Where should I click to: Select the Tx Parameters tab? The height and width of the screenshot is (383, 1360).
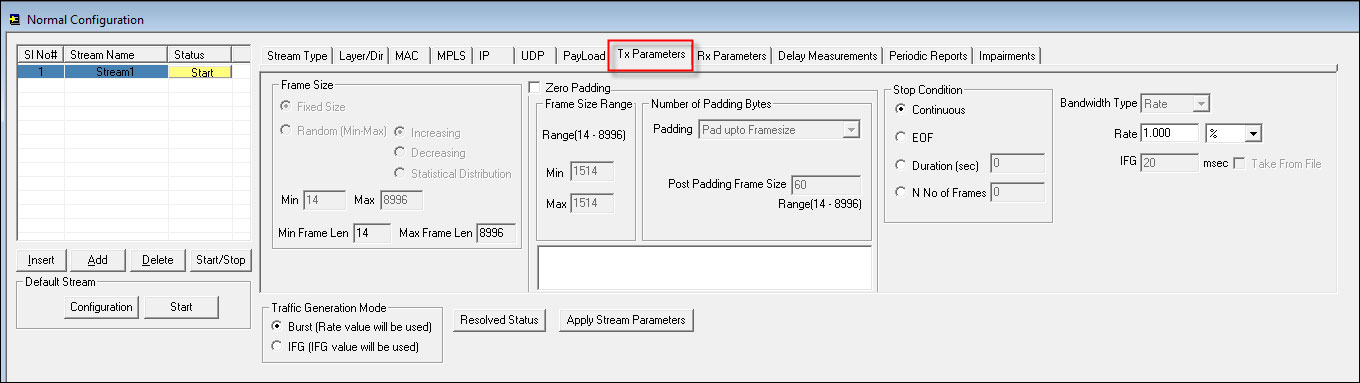651,54
